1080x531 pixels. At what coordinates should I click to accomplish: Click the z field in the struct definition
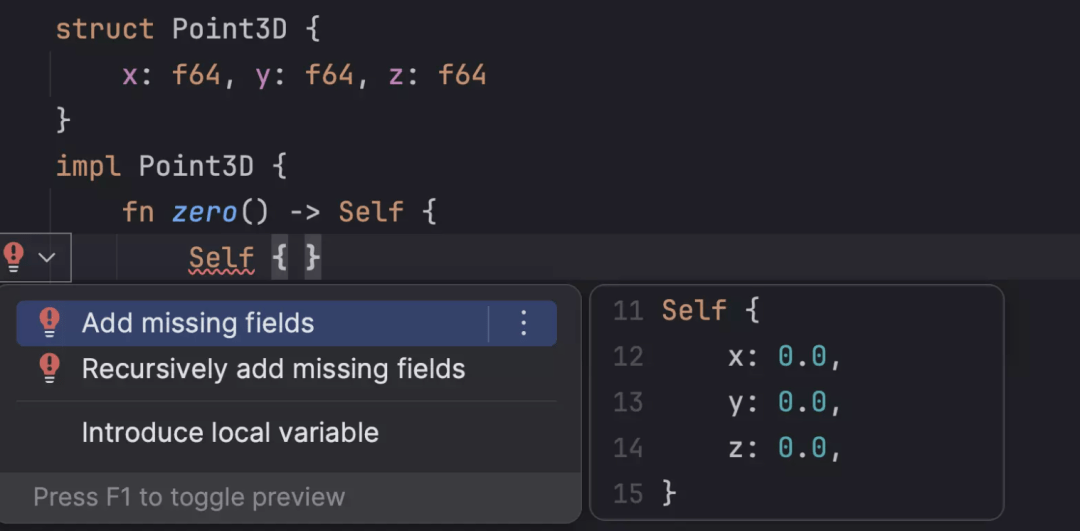click(395, 74)
